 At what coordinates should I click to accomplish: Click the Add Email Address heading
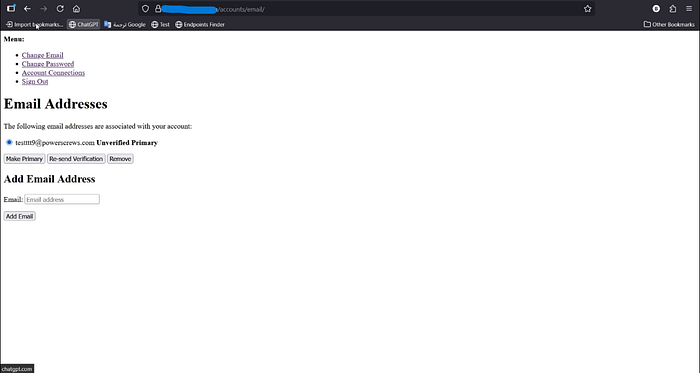[49, 179]
